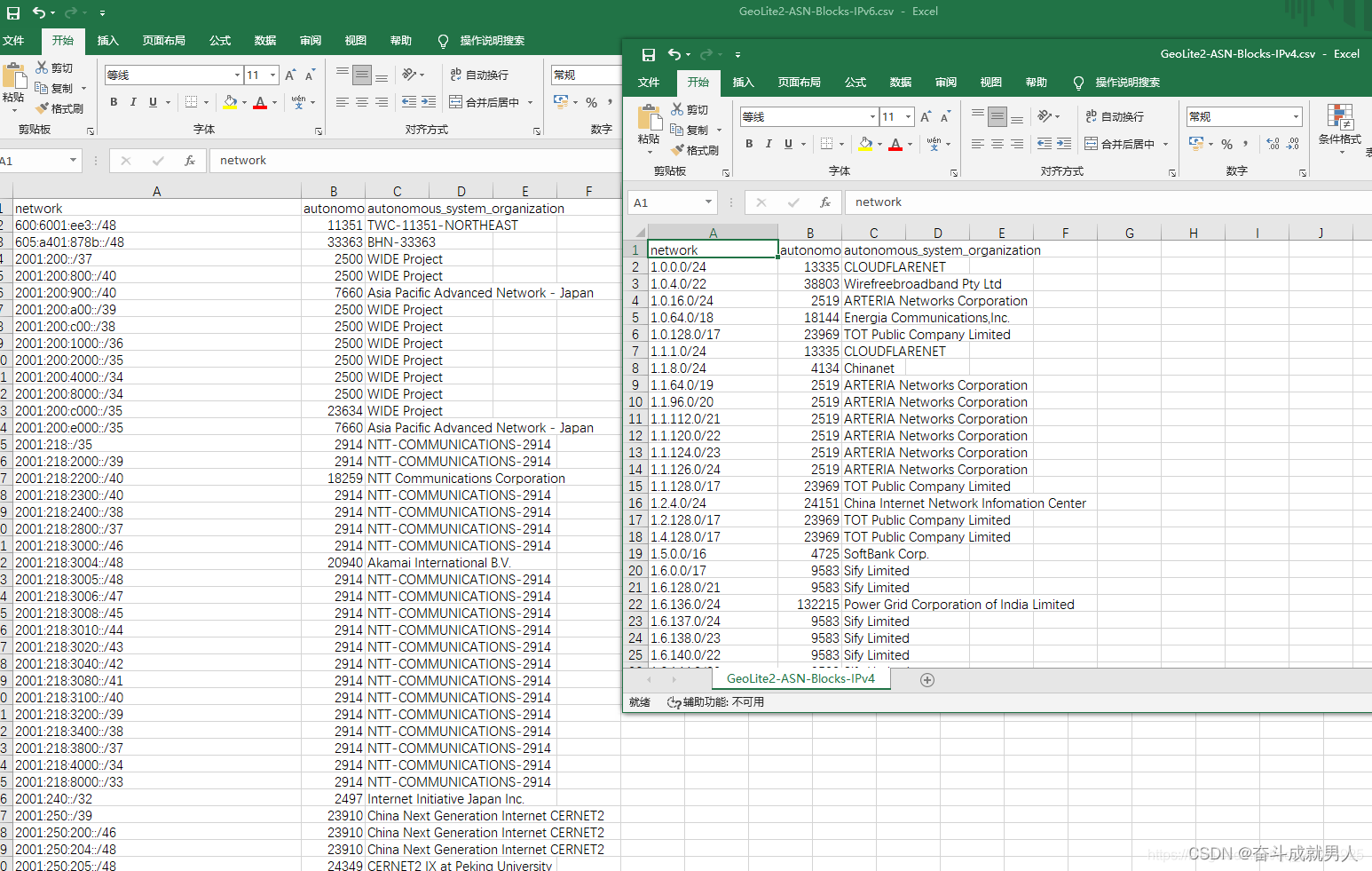Open font size dropdown in IPv4 window
Screen dimensions: 1372x871
point(908,116)
